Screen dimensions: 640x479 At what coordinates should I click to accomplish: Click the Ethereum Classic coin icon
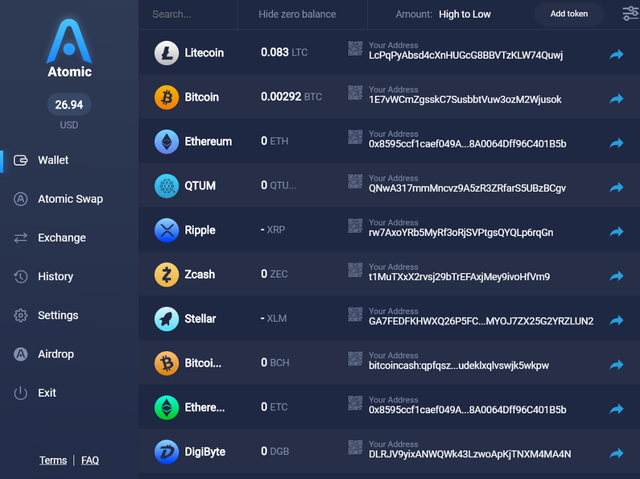(x=167, y=408)
